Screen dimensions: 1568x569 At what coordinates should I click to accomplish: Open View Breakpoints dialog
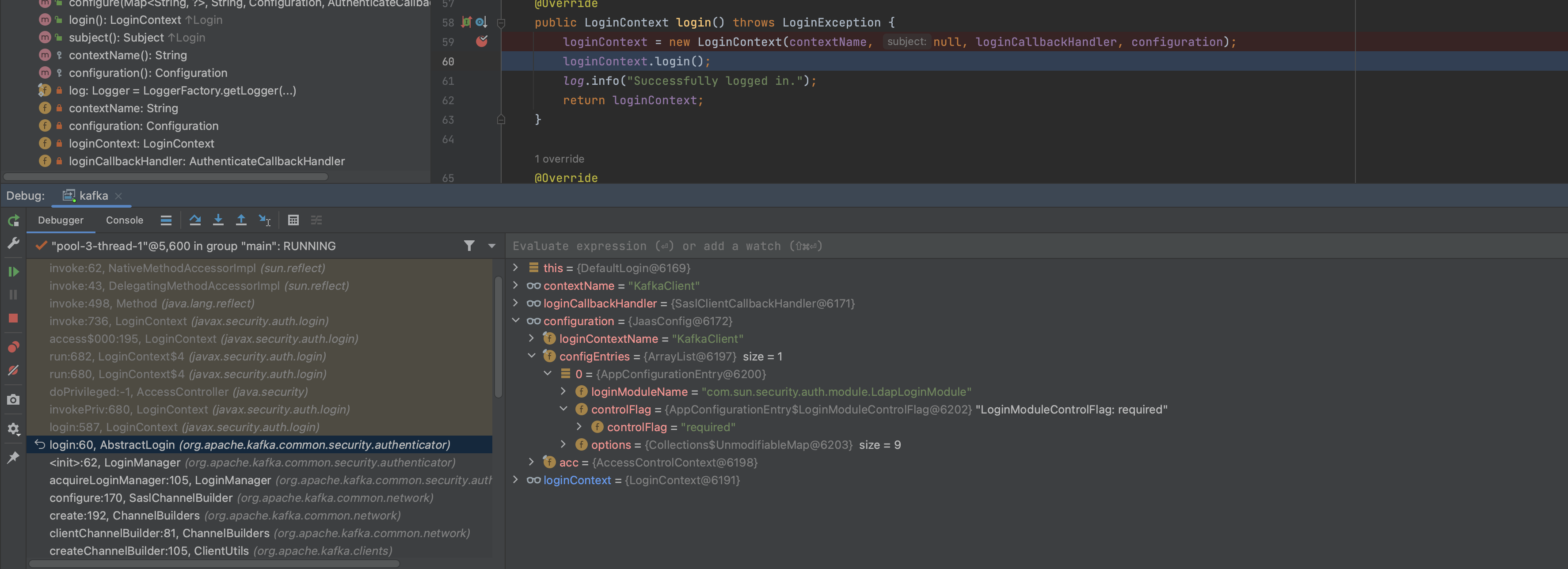[x=13, y=347]
